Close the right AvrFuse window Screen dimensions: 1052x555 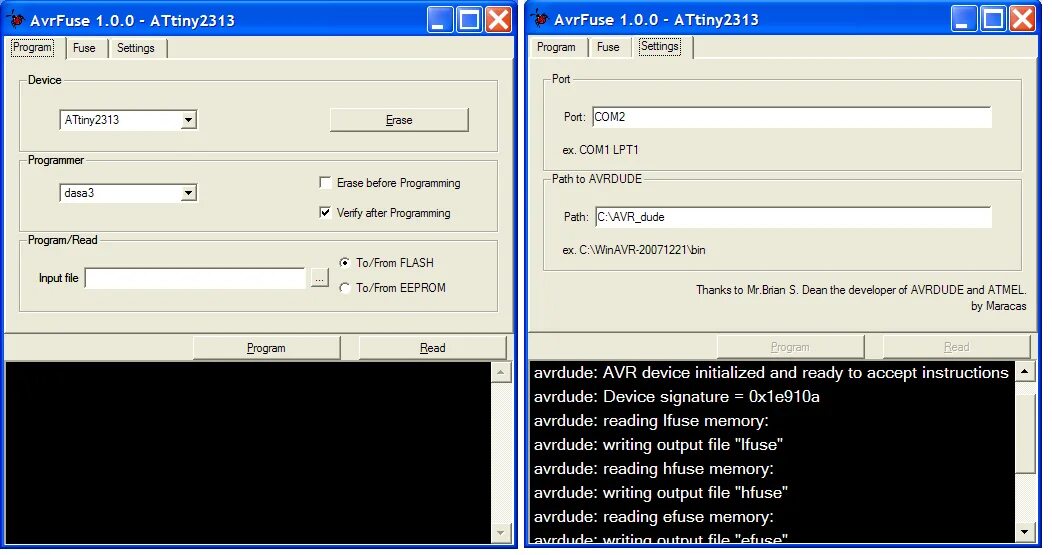[1022, 19]
